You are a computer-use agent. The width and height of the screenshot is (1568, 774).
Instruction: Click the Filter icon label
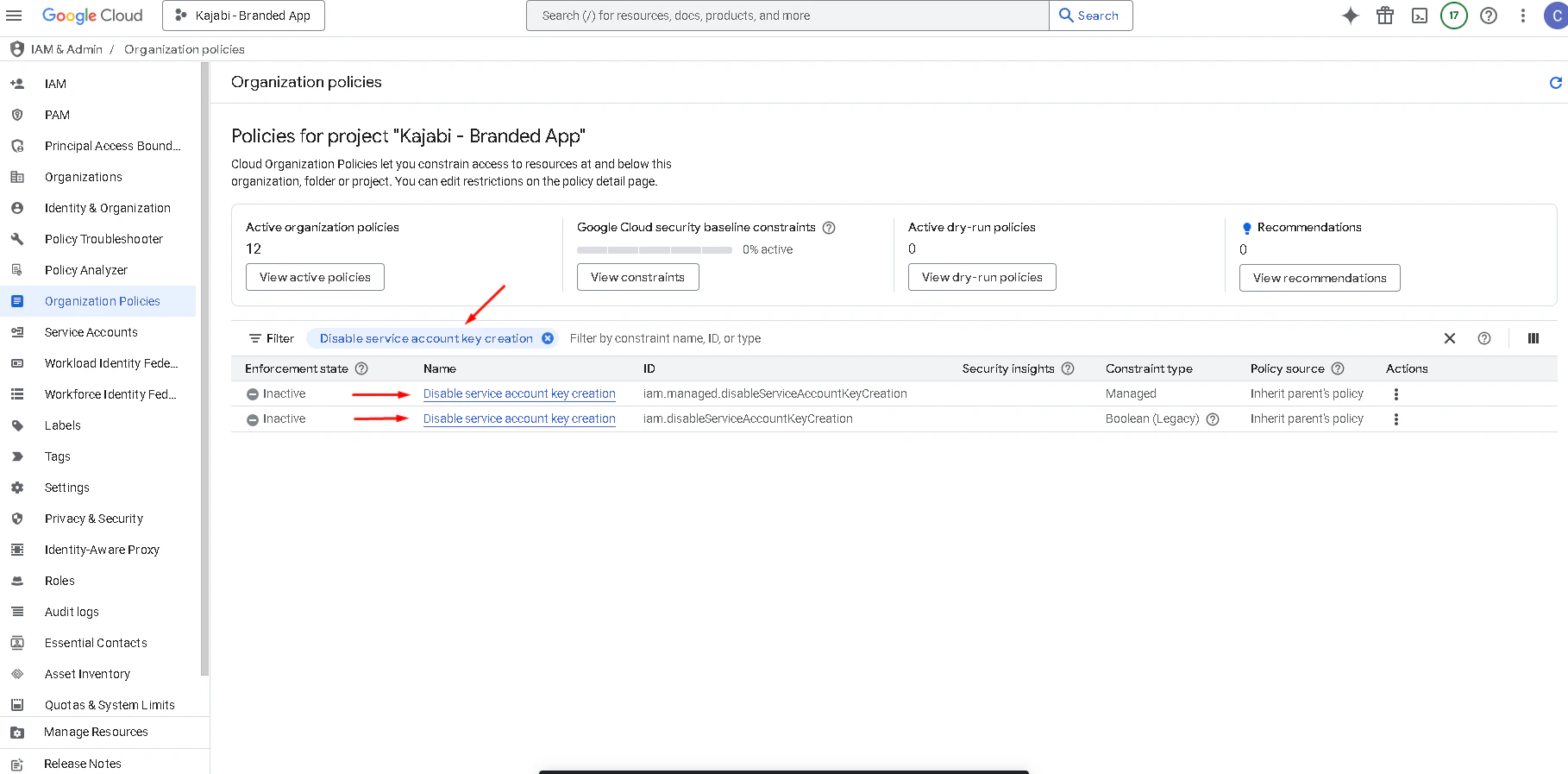271,338
